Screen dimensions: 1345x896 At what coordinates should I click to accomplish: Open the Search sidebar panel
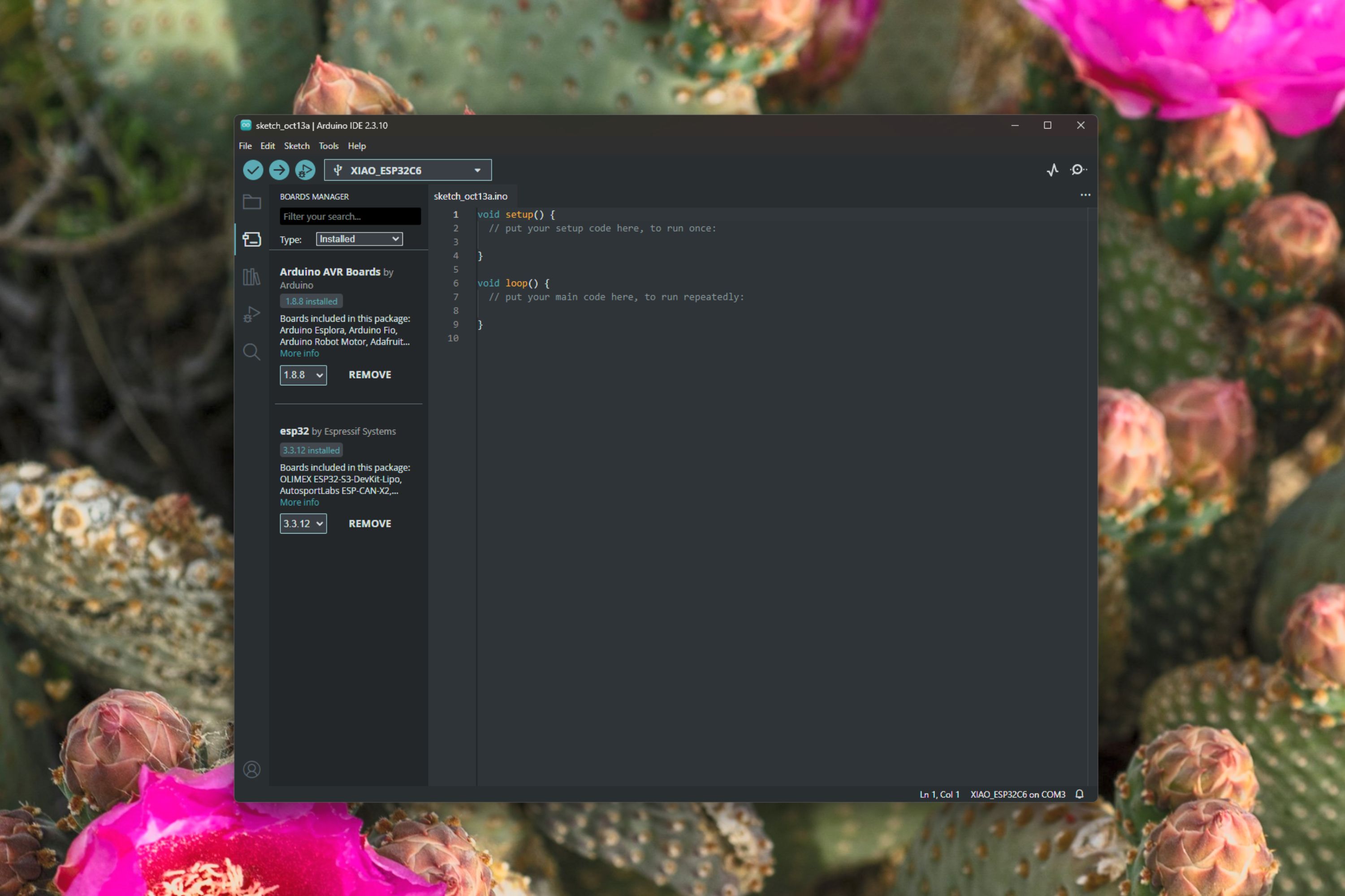pos(251,351)
